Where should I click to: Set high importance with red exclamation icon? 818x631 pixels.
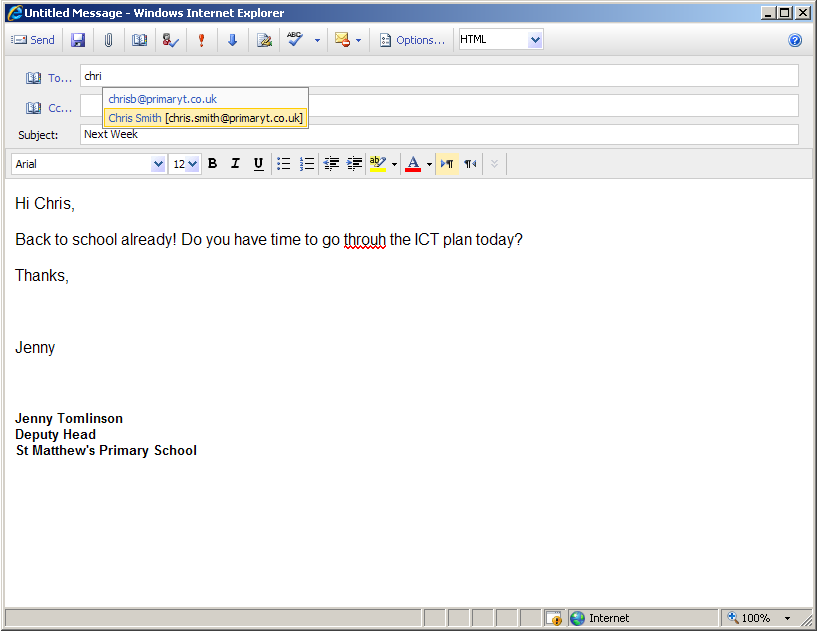[x=201, y=40]
